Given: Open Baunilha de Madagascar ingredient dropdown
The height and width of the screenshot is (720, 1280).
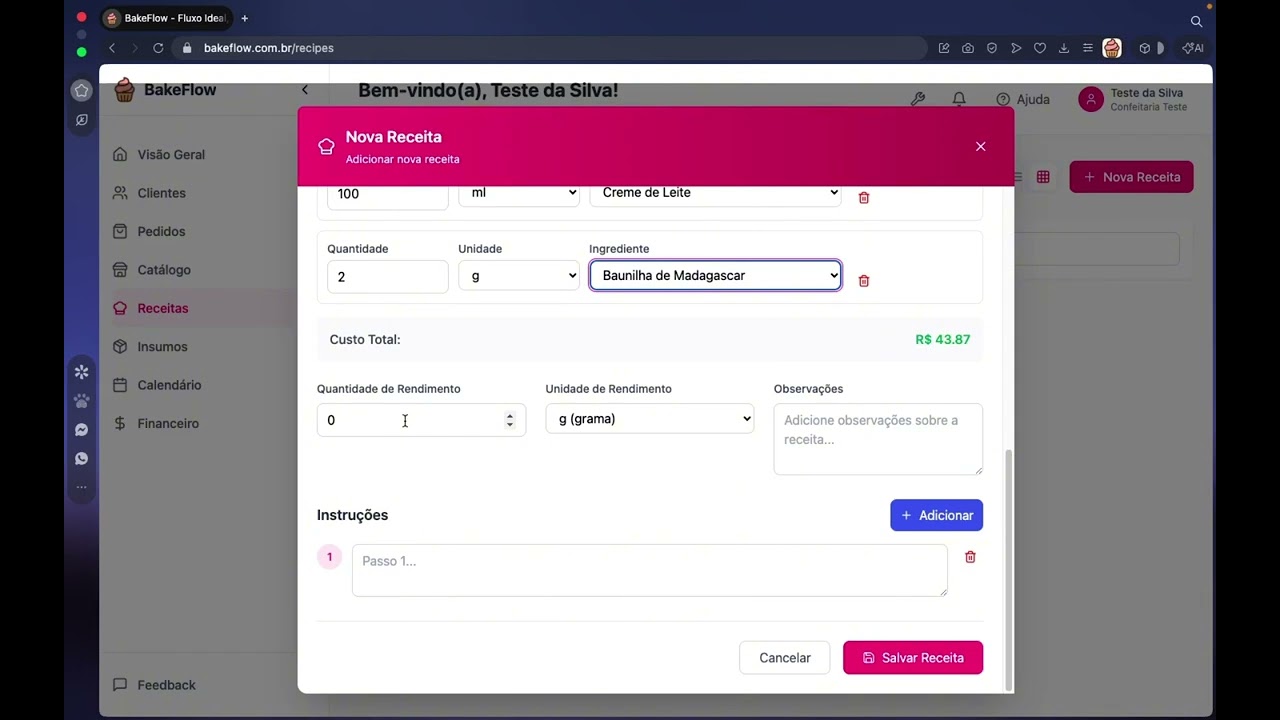Looking at the screenshot, I should (715, 276).
